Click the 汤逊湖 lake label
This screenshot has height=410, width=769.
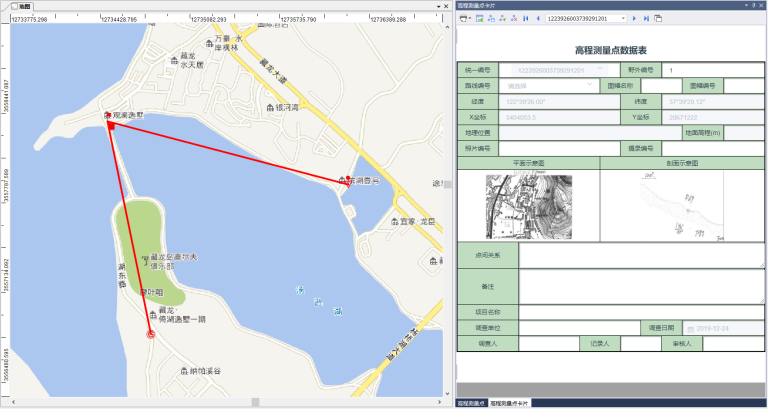pyautogui.click(x=318, y=301)
